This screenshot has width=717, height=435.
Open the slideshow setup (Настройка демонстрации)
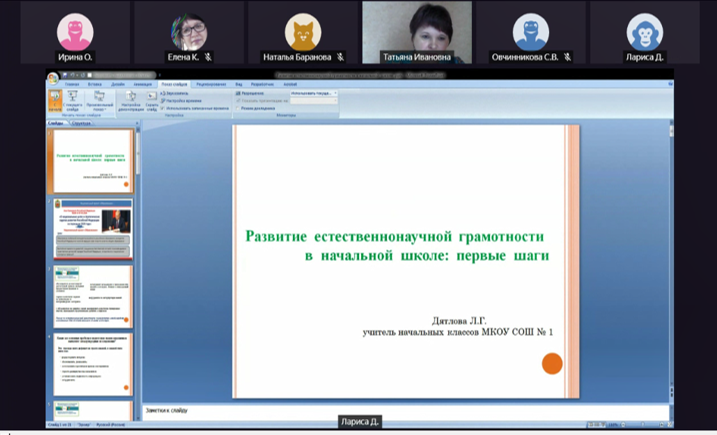click(130, 102)
